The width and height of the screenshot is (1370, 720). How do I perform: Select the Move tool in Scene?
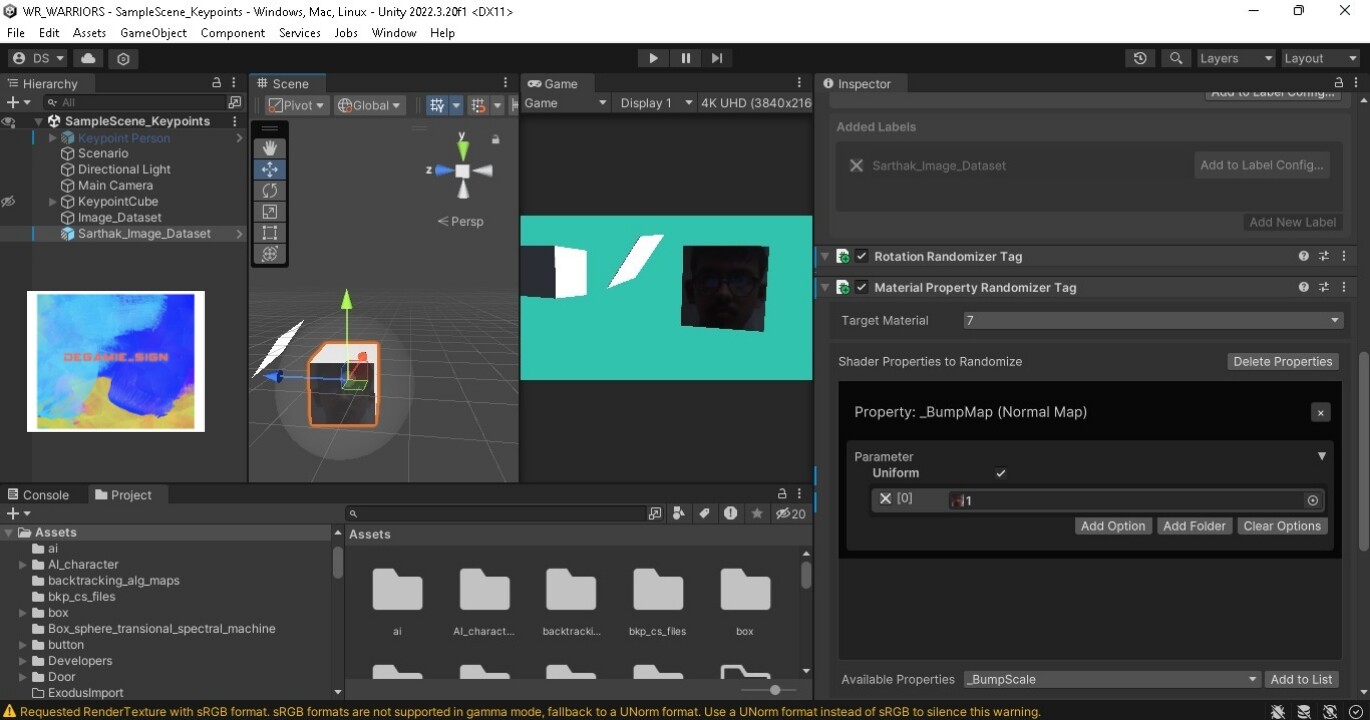pyautogui.click(x=269, y=169)
